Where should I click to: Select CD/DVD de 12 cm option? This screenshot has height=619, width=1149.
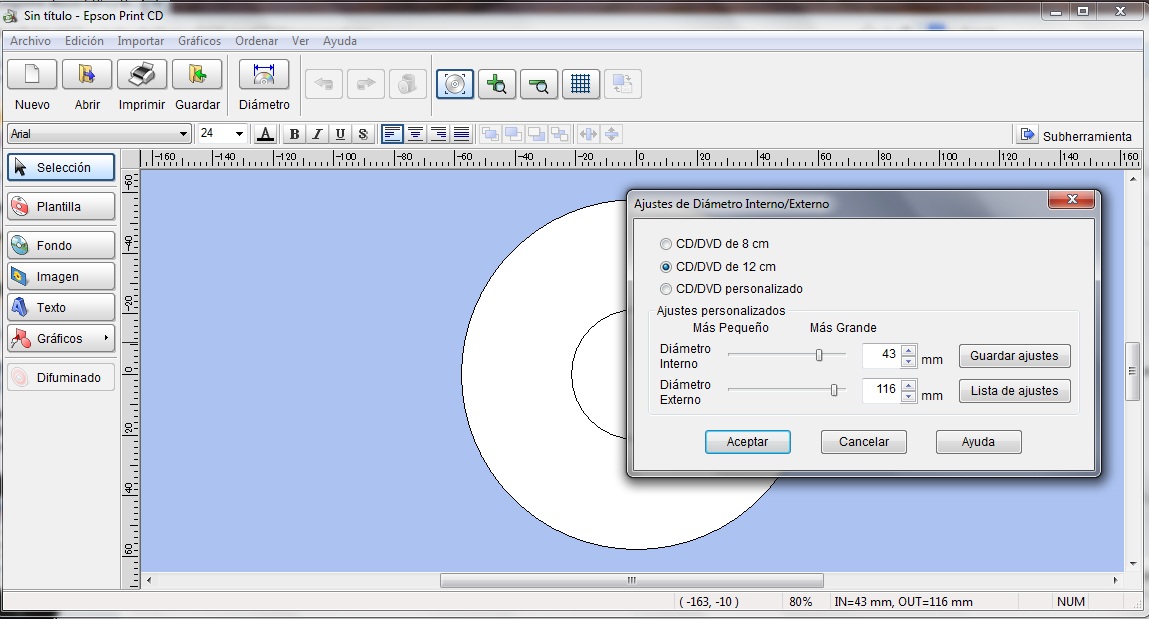pos(665,267)
